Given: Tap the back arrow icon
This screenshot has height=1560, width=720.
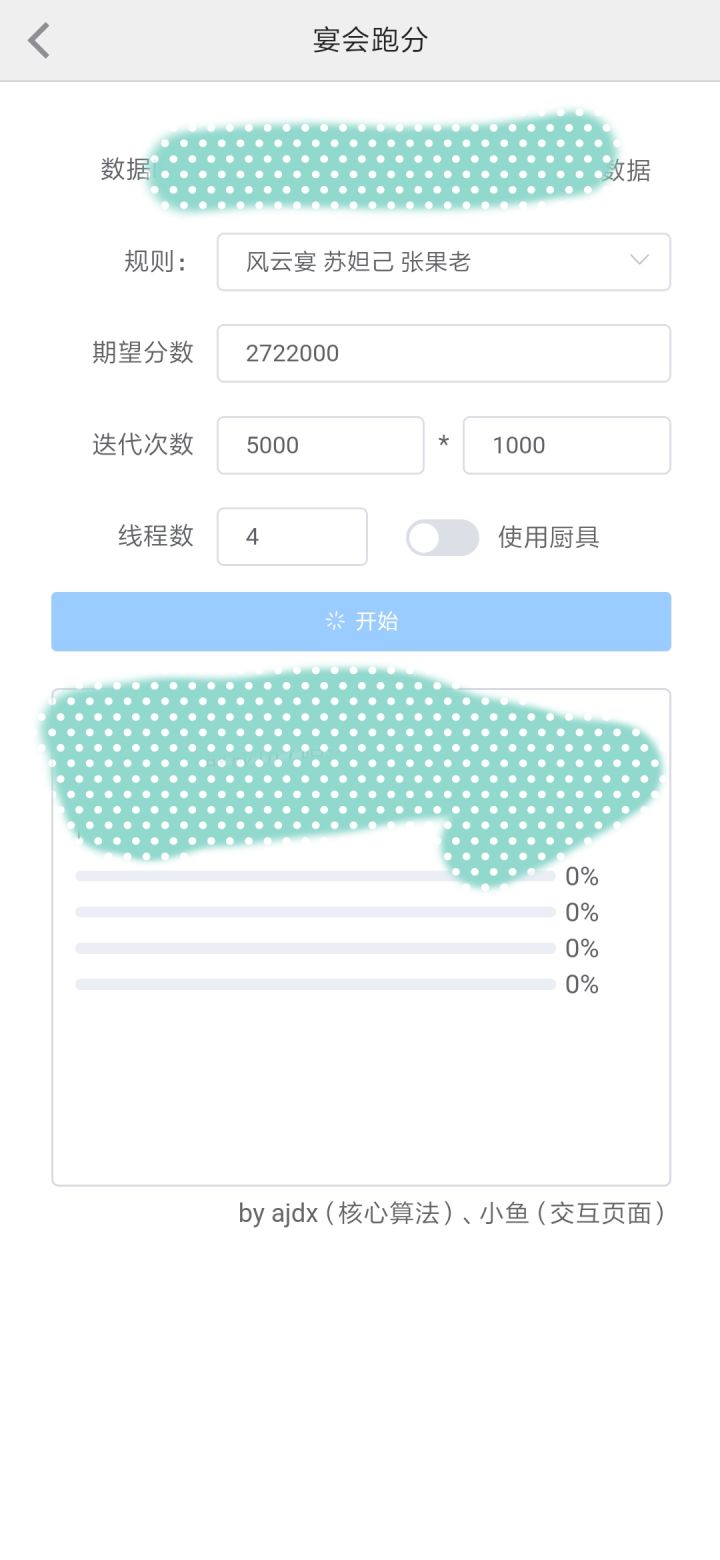Looking at the screenshot, I should pyautogui.click(x=39, y=41).
